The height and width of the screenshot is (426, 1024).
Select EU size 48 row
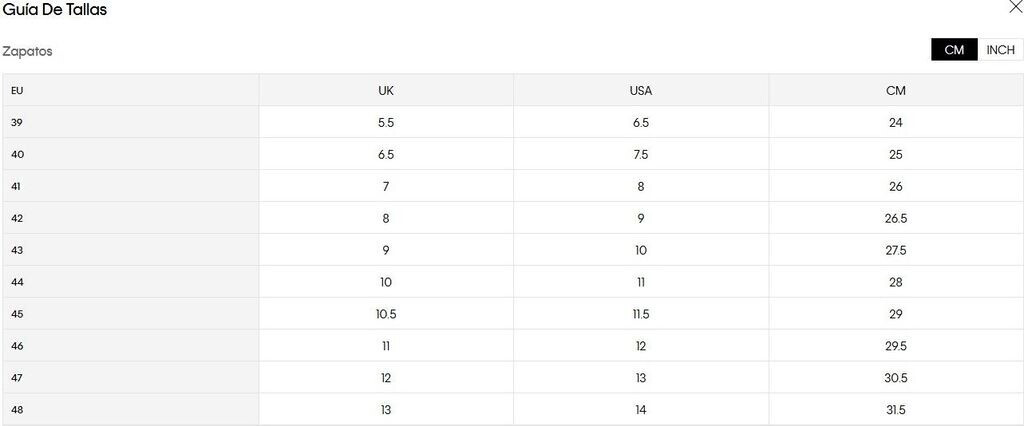point(17,410)
